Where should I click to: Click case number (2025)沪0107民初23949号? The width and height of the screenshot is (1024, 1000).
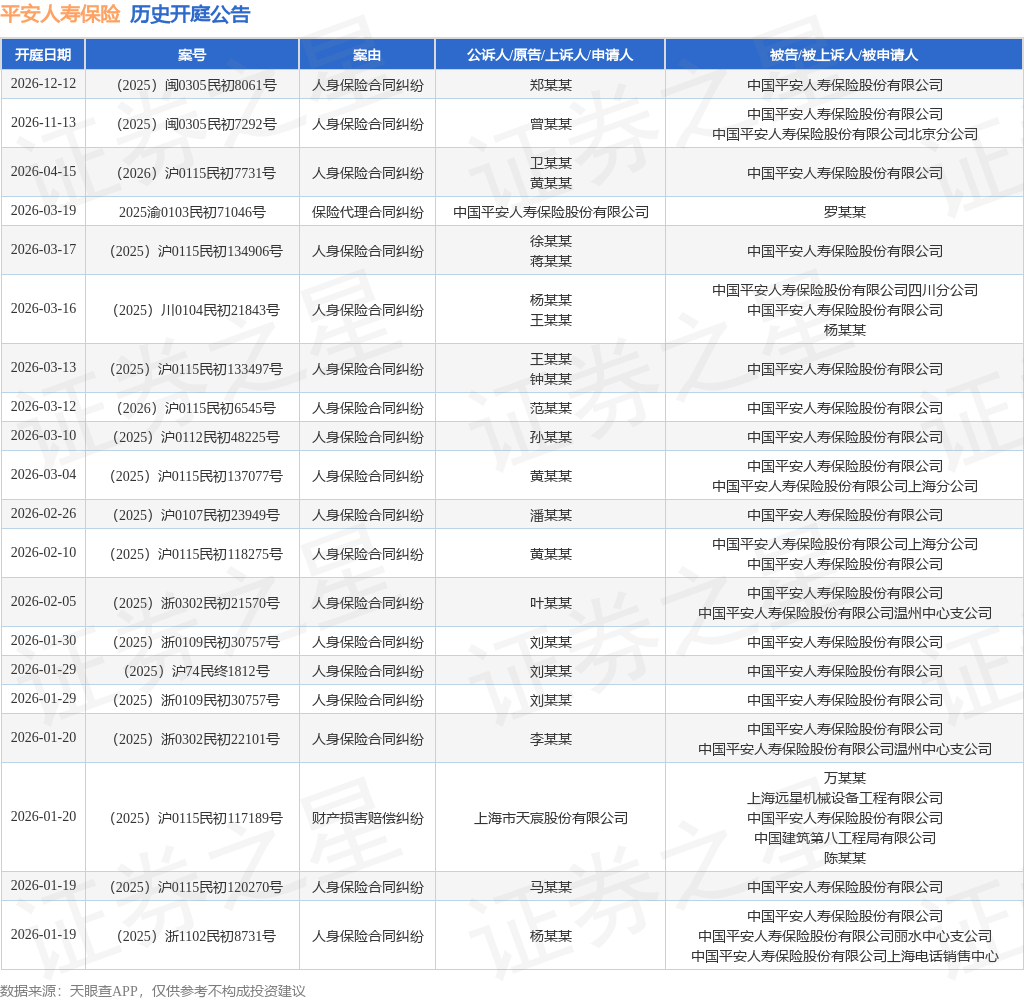point(197,515)
